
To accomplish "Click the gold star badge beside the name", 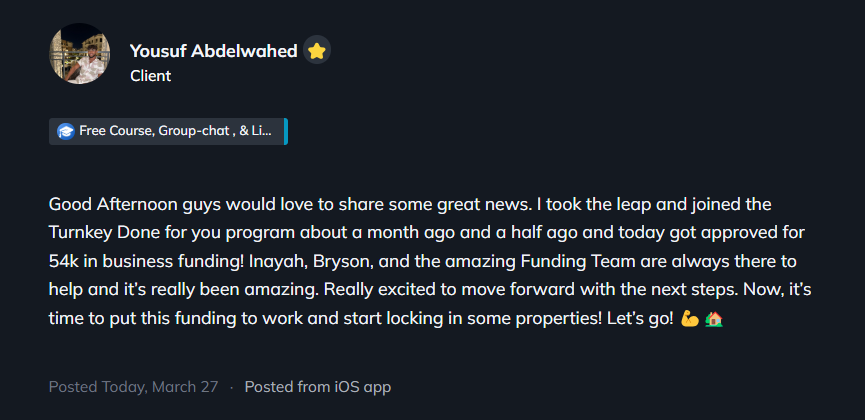I will [317, 51].
